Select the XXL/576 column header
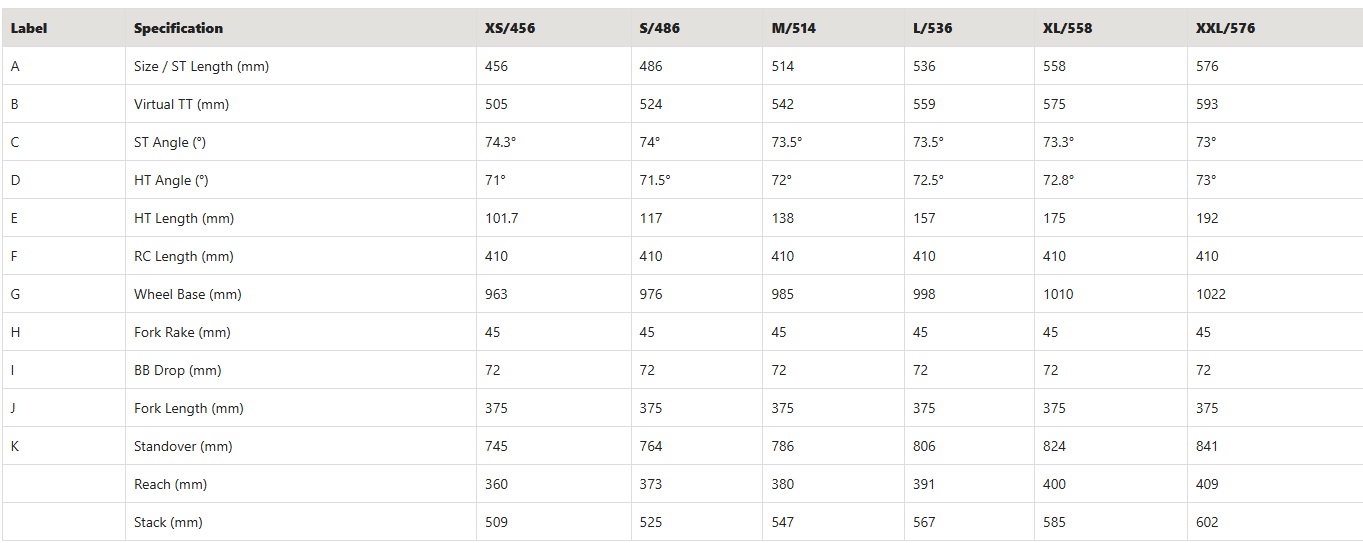 [1225, 28]
